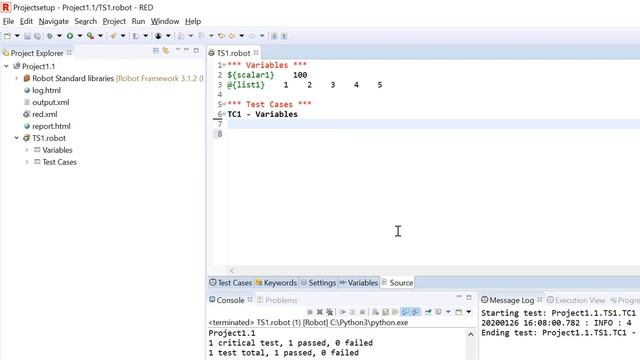Maximize the Project Explorer panel
The image size is (640, 360).
click(196, 50)
